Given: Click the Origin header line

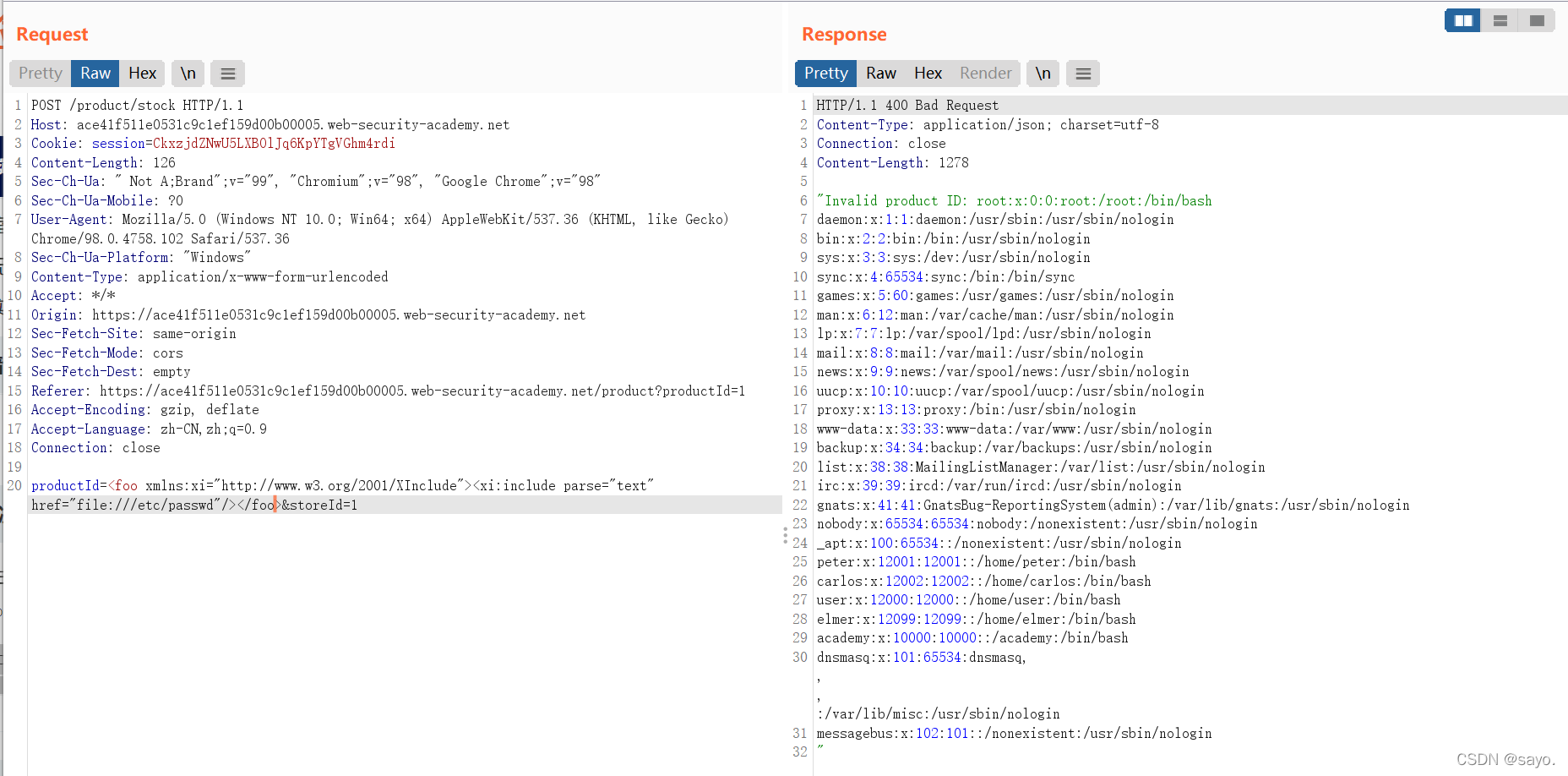Looking at the screenshot, I should tap(308, 315).
